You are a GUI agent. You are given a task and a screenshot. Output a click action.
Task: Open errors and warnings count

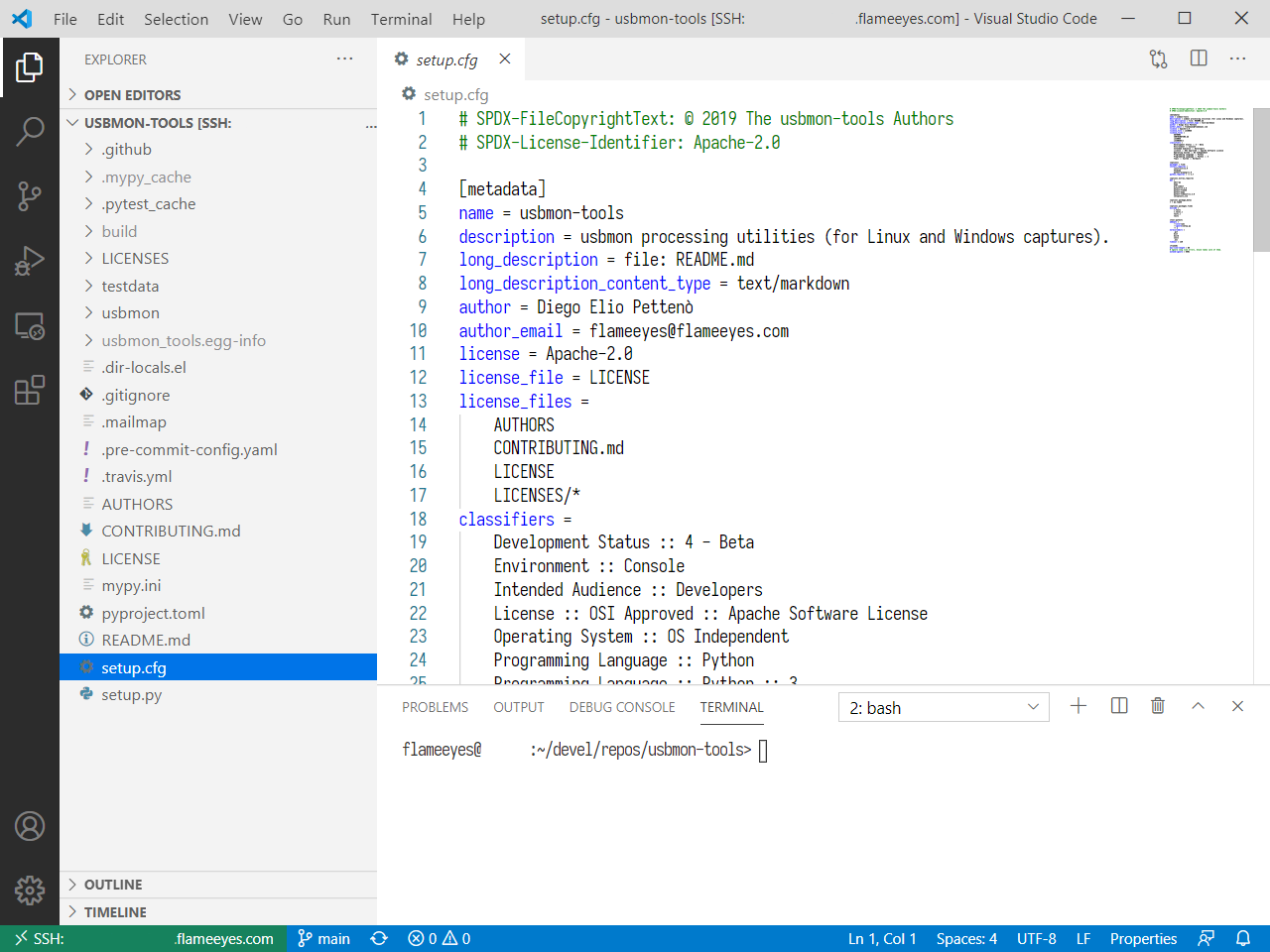tap(439, 938)
